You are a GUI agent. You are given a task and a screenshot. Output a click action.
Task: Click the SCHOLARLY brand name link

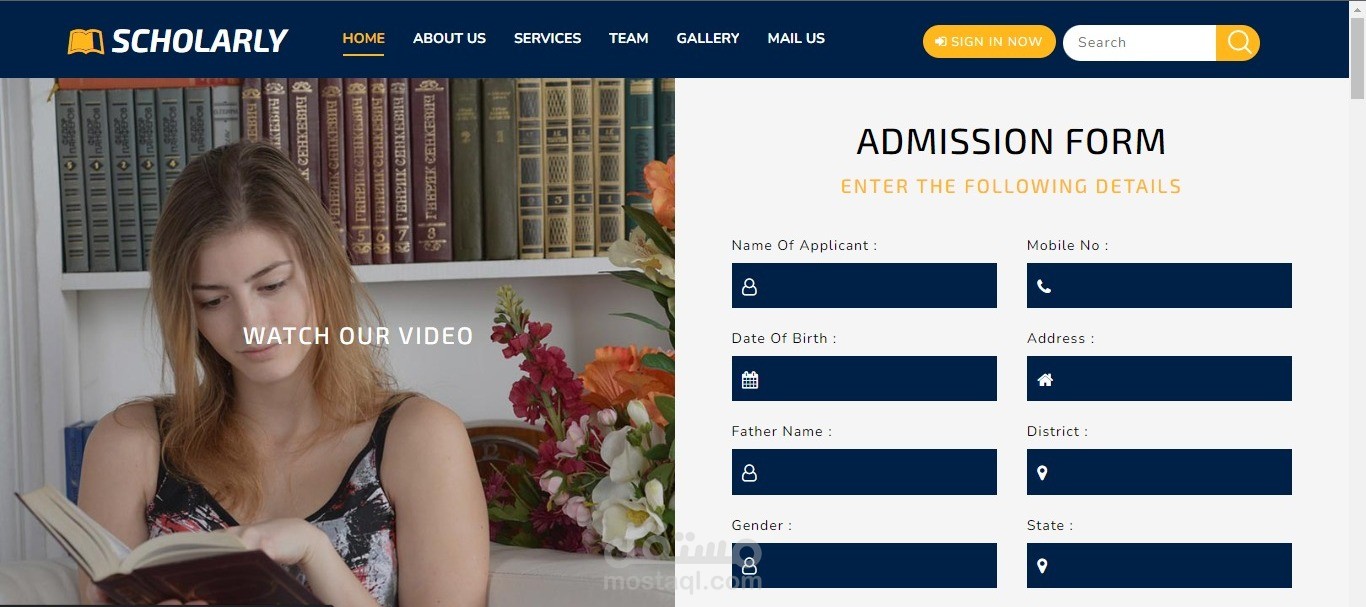(200, 41)
